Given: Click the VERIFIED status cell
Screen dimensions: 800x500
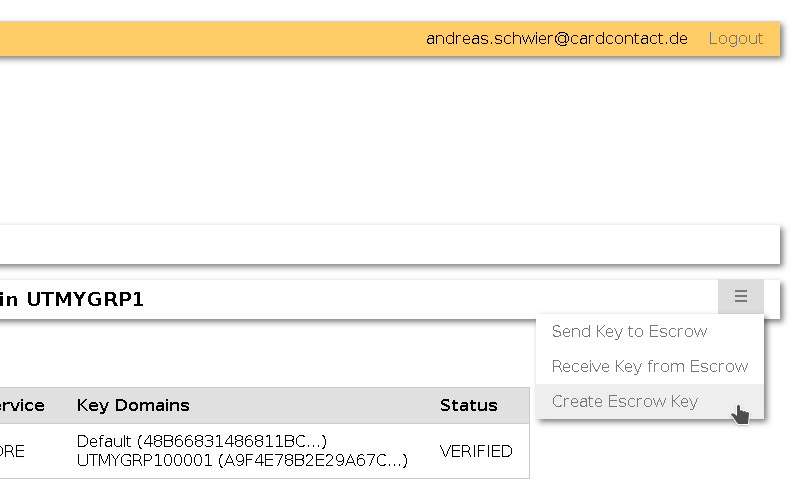Looking at the screenshot, I should [476, 451].
